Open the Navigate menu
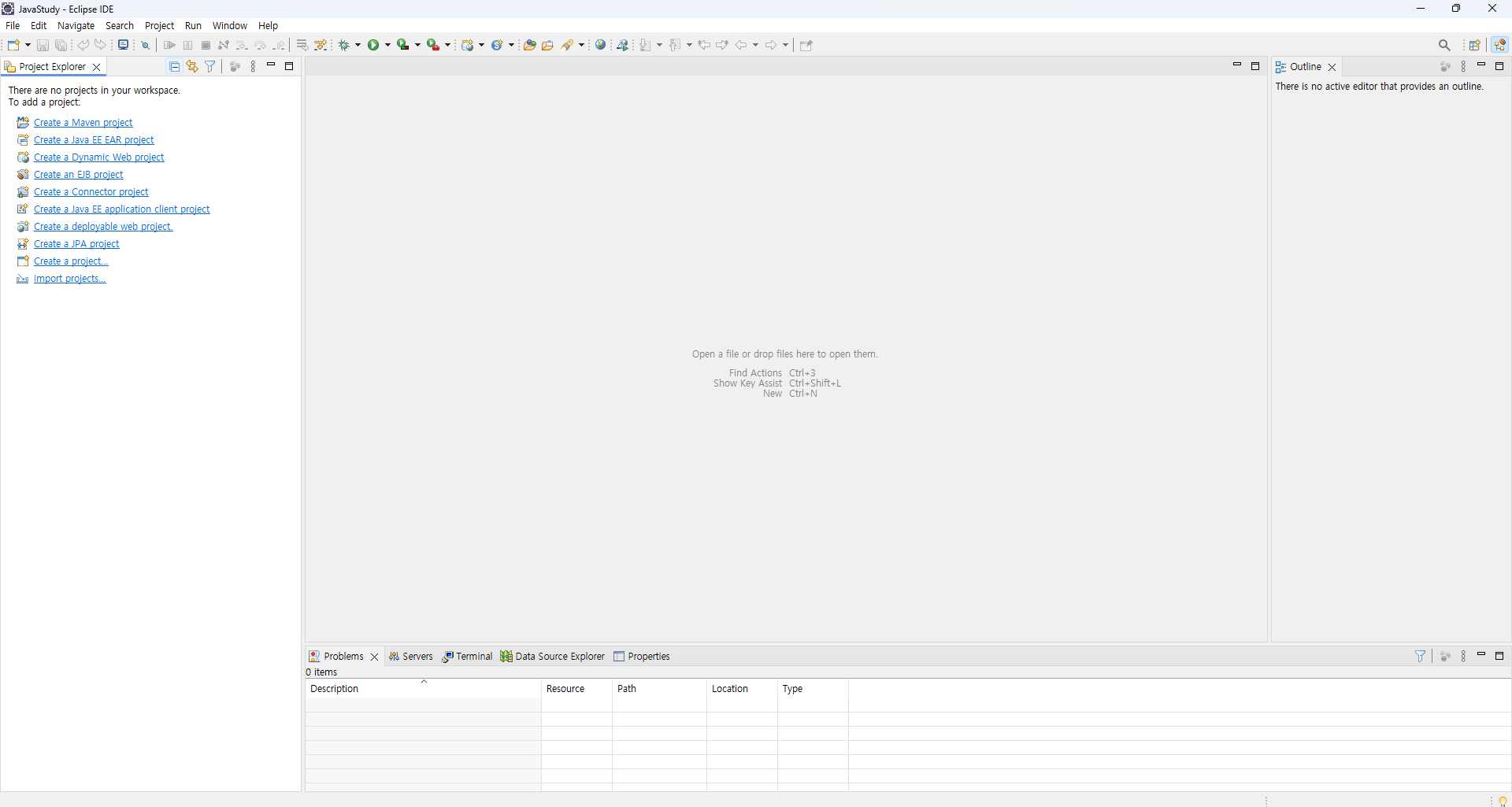Screen dimensions: 1512x807 click(76, 25)
